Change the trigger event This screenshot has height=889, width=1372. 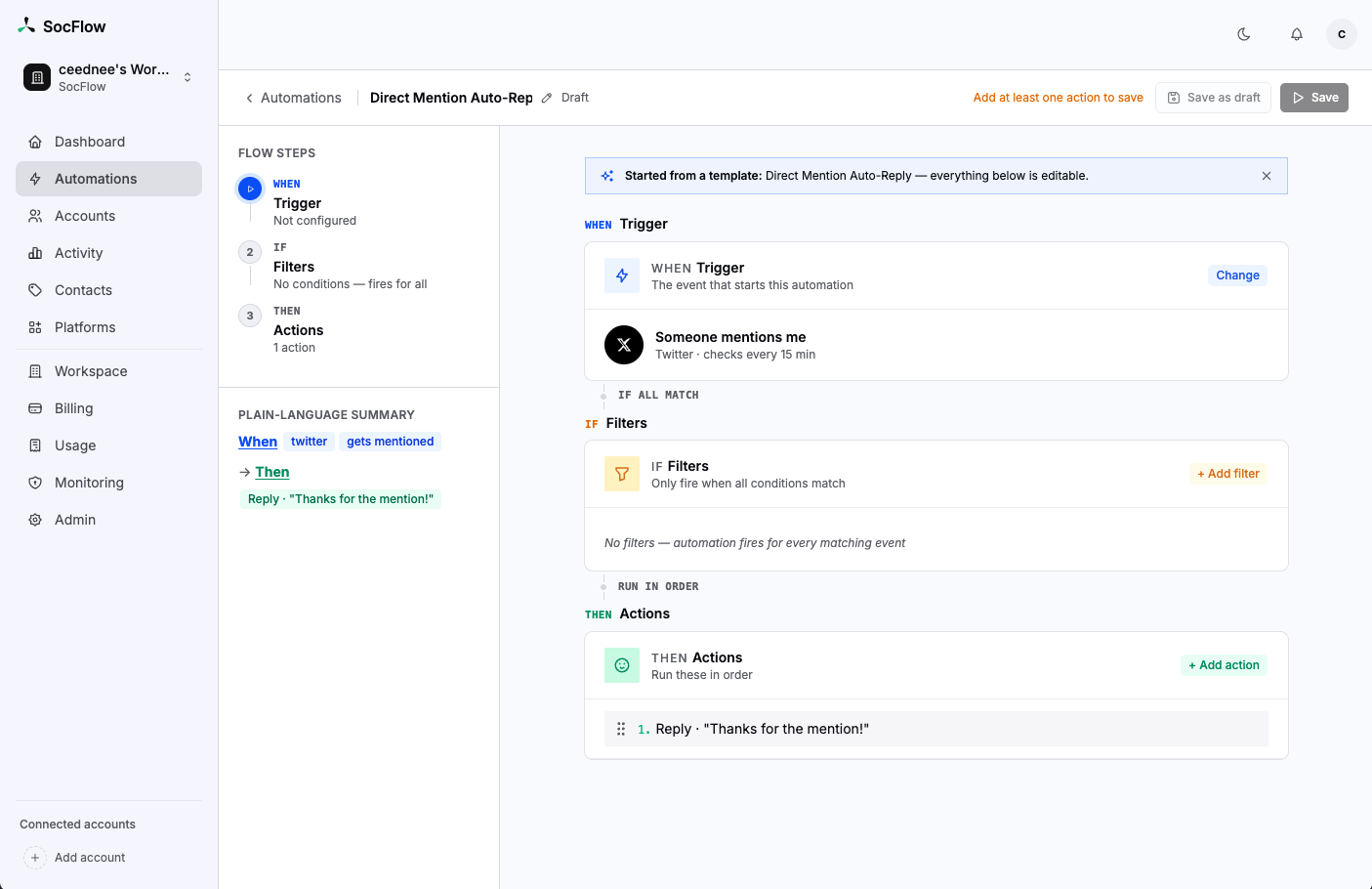[x=1237, y=275]
